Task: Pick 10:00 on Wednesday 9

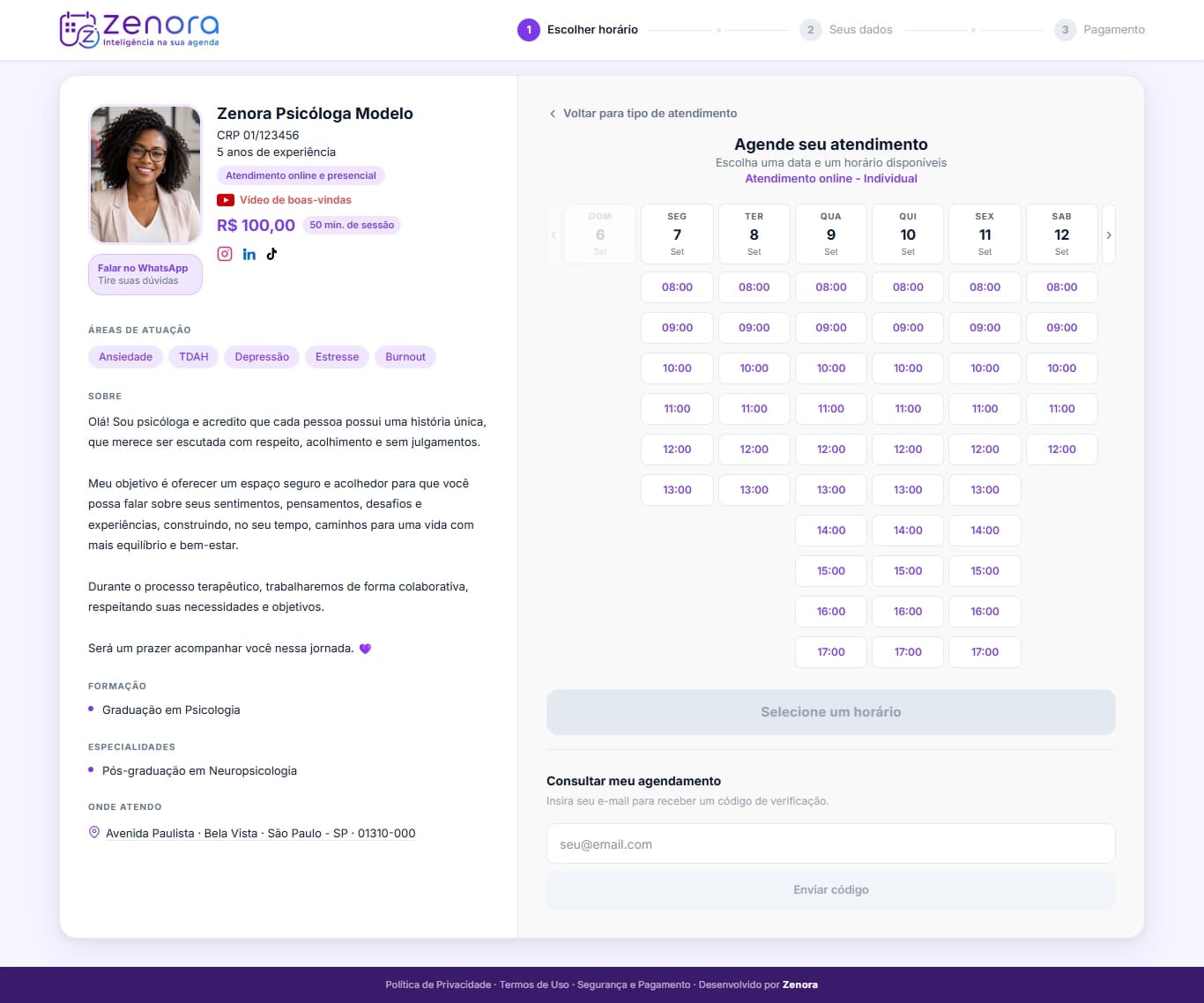Action: point(831,368)
